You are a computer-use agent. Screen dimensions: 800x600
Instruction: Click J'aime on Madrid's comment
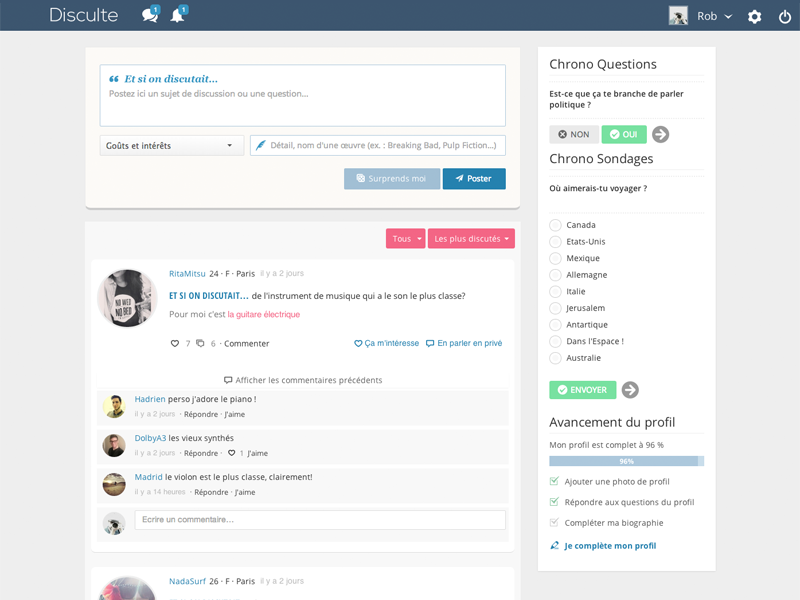pyautogui.click(x=245, y=492)
